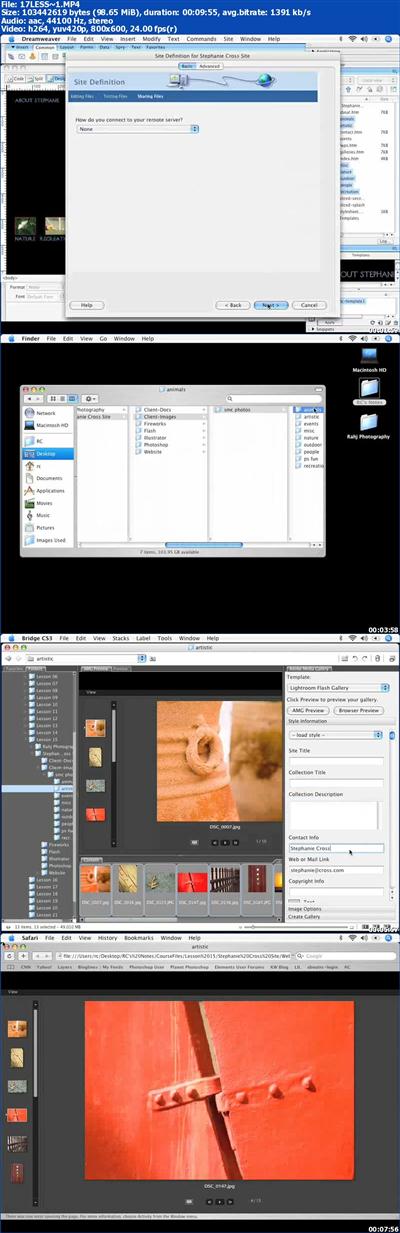400x1233 pixels.
Task: Open the Stacks menu in Bridge
Action: 121,638
